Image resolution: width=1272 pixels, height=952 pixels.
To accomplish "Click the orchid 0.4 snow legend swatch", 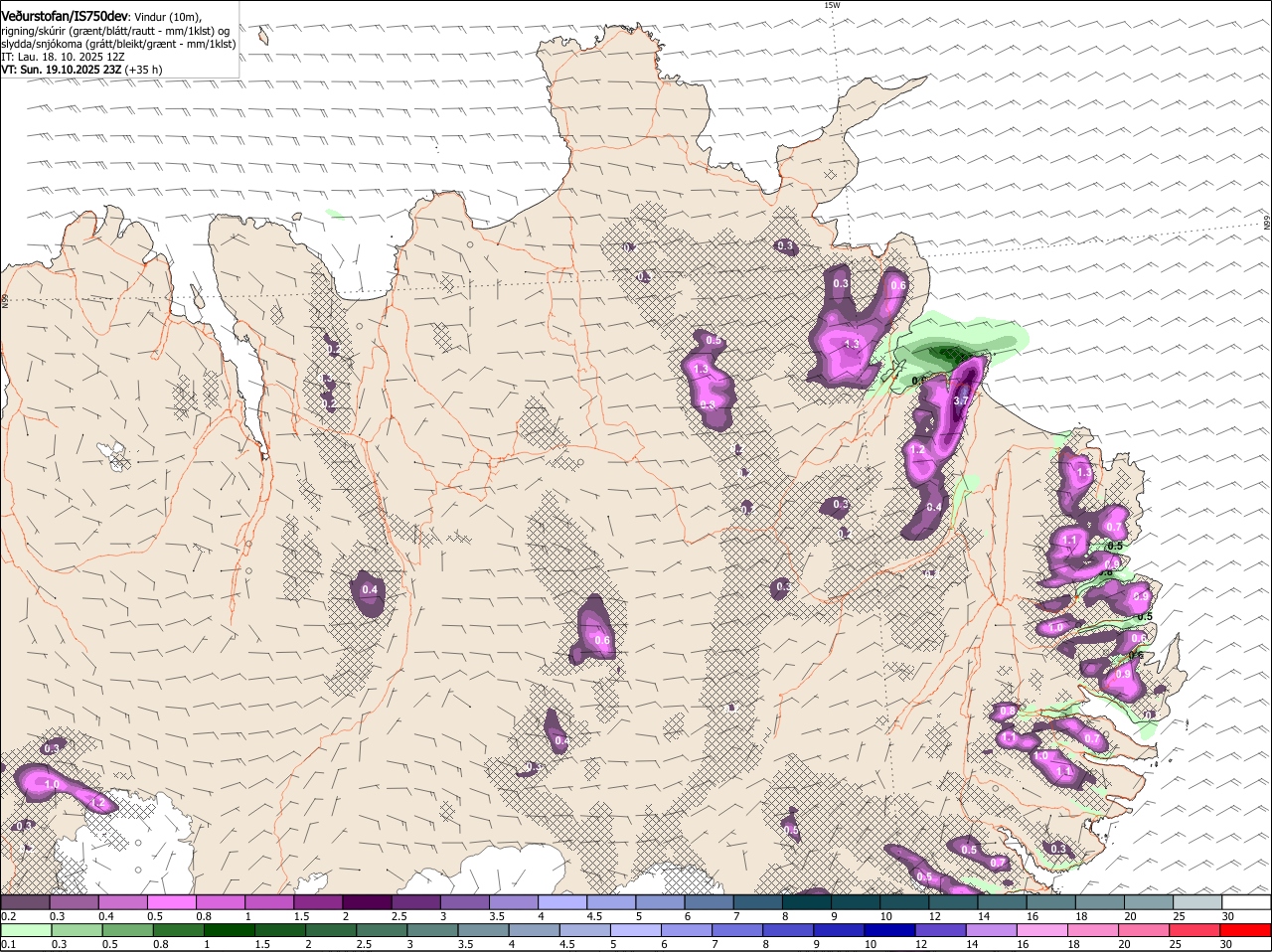I will tap(123, 902).
